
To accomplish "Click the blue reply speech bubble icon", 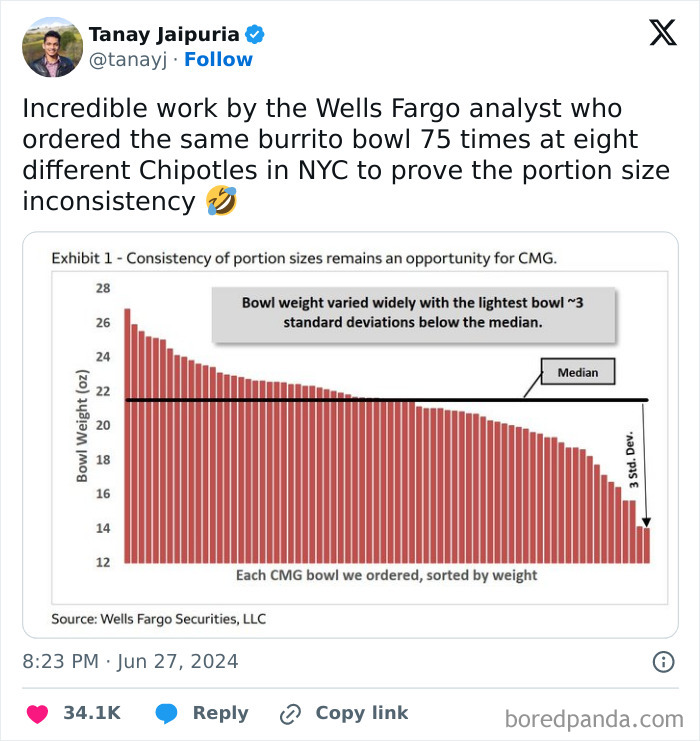I will 168,713.
